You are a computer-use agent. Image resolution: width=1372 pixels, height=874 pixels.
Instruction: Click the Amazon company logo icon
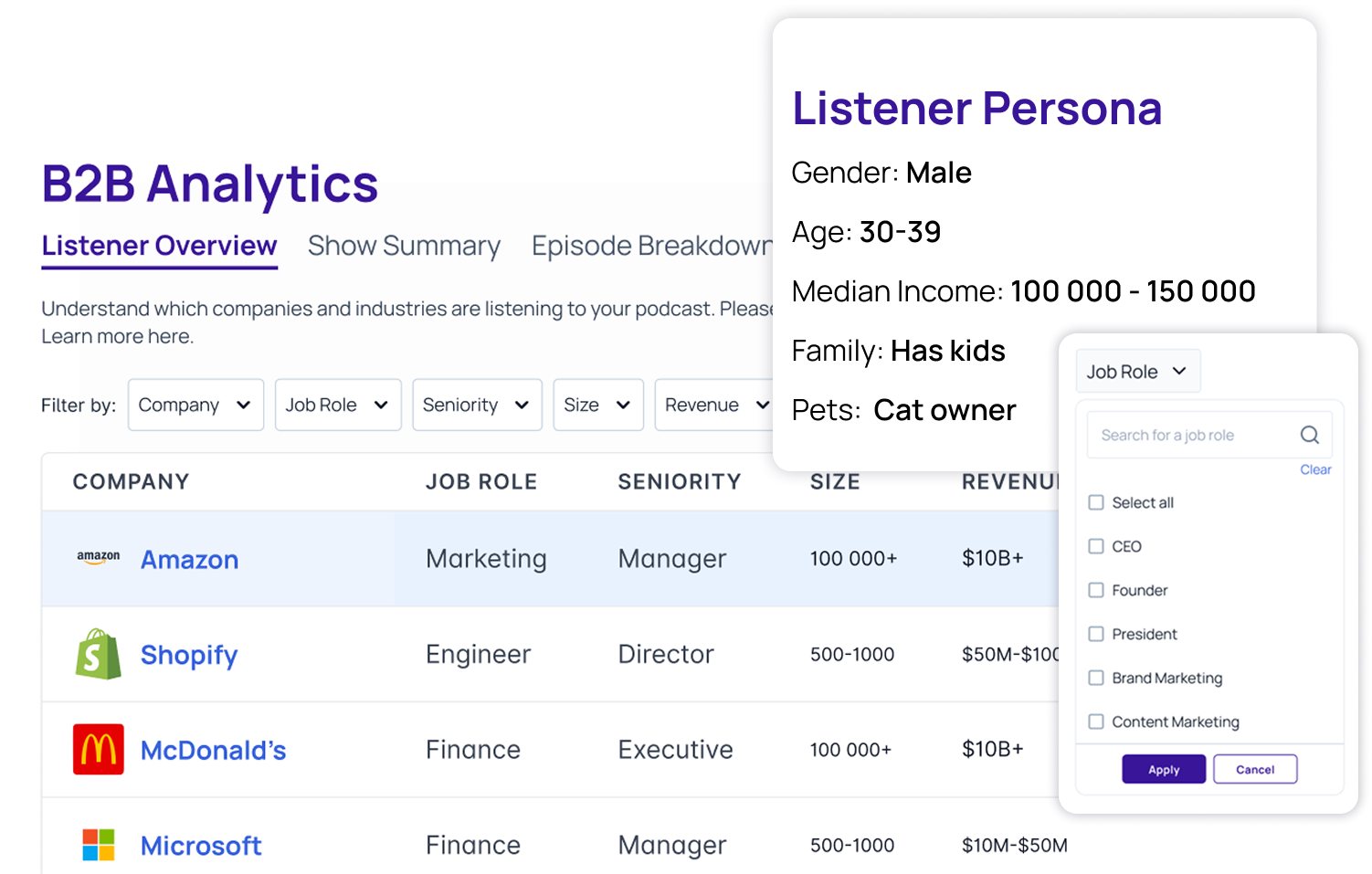99,557
